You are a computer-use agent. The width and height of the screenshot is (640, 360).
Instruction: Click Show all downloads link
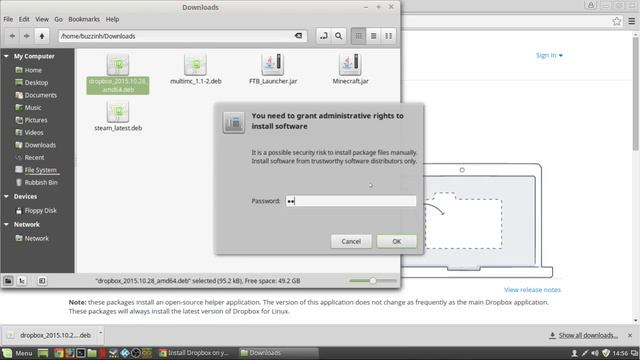(588, 335)
